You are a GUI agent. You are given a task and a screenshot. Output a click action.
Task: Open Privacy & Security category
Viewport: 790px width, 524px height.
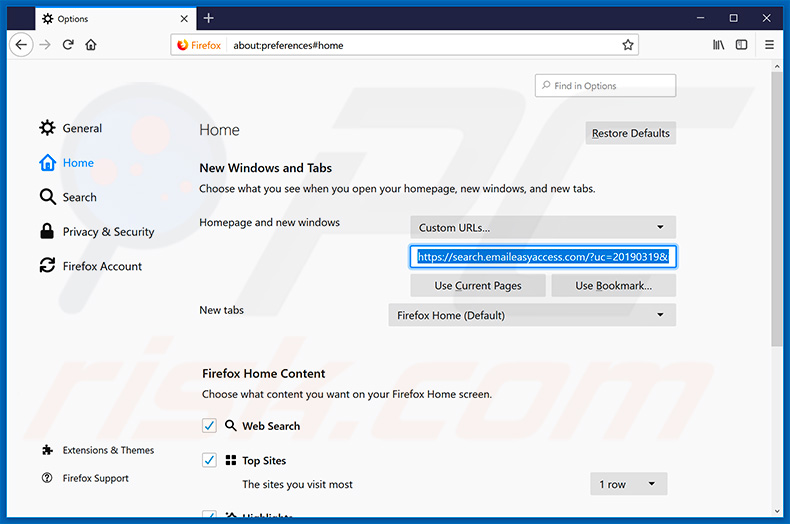click(97, 232)
